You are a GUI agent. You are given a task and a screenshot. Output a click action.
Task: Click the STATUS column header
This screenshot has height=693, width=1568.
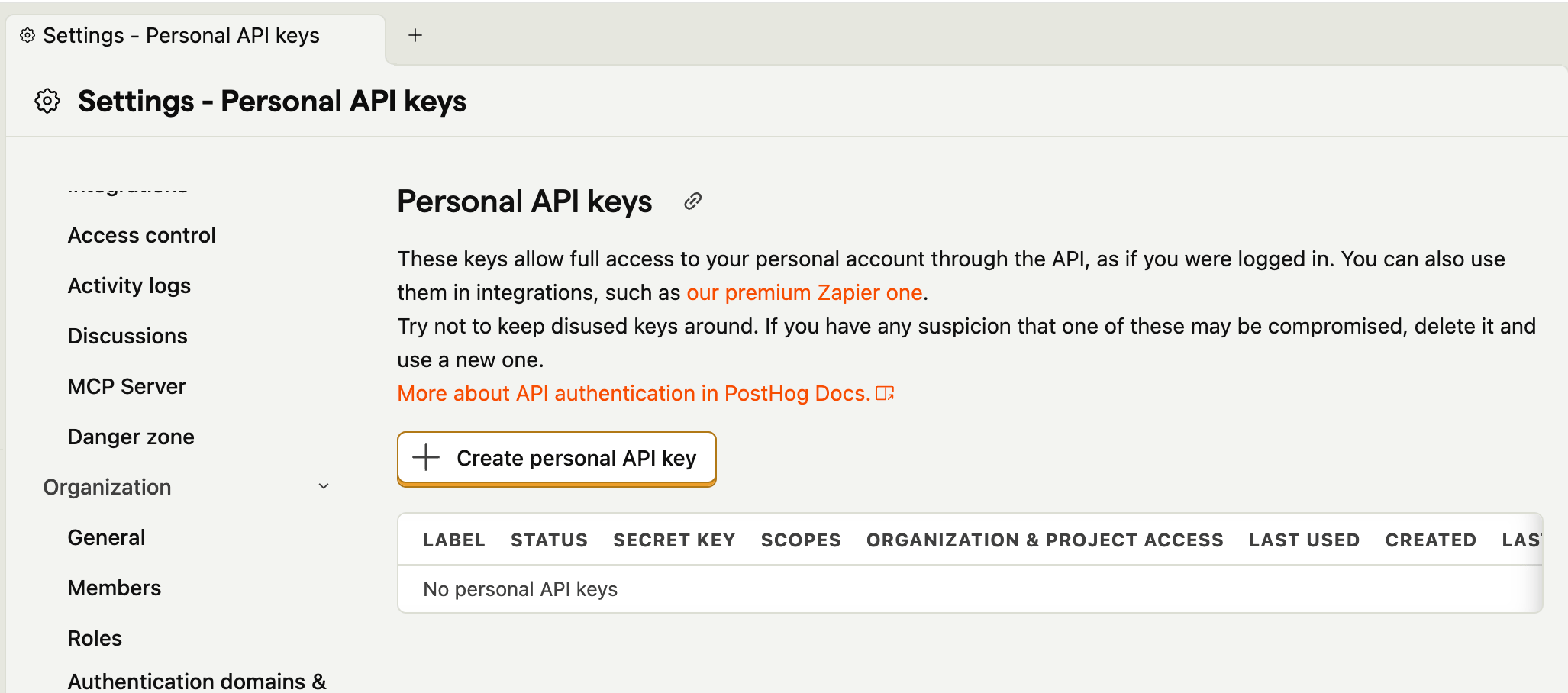[x=549, y=540]
